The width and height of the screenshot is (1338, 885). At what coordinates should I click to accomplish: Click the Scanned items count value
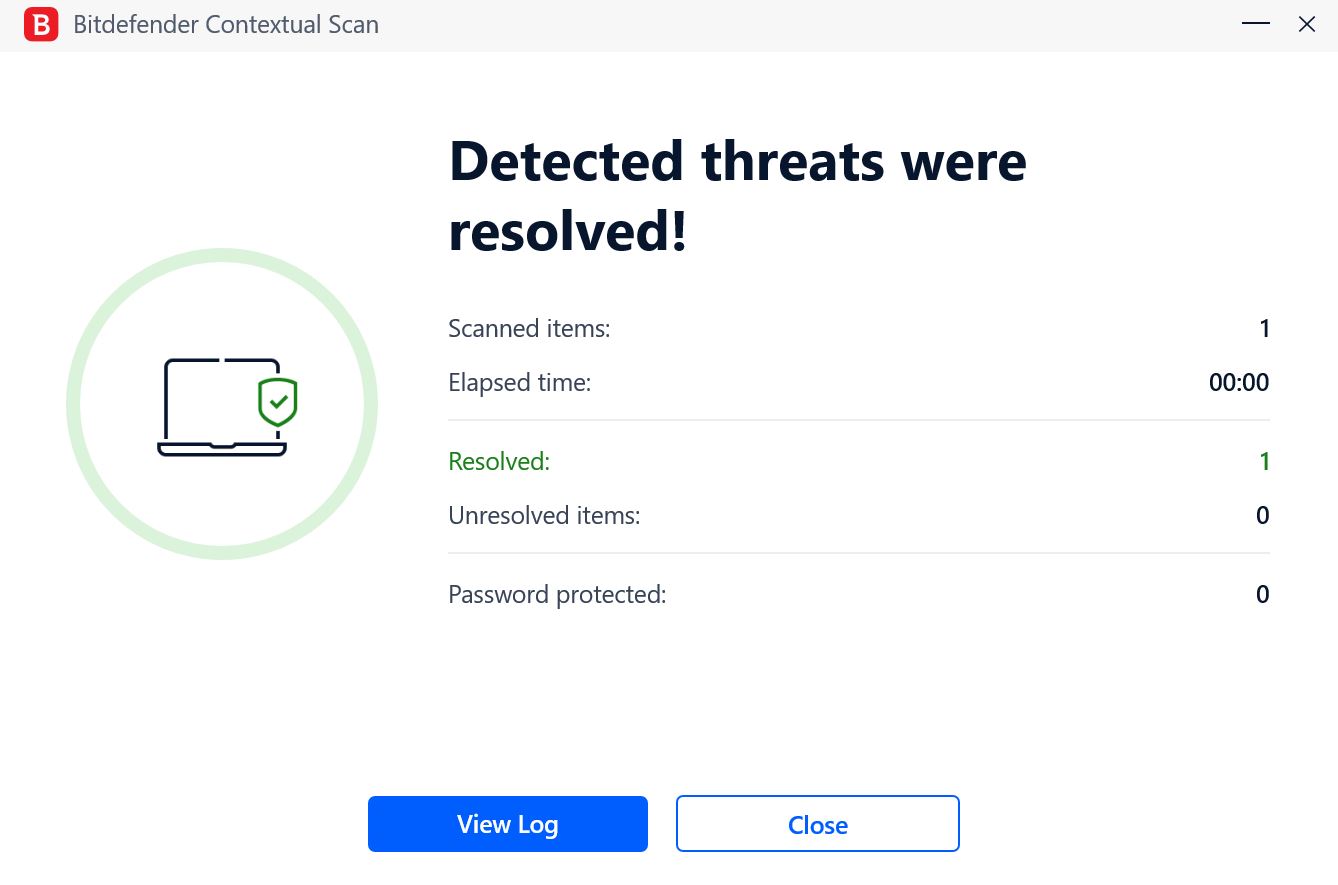pos(1265,328)
